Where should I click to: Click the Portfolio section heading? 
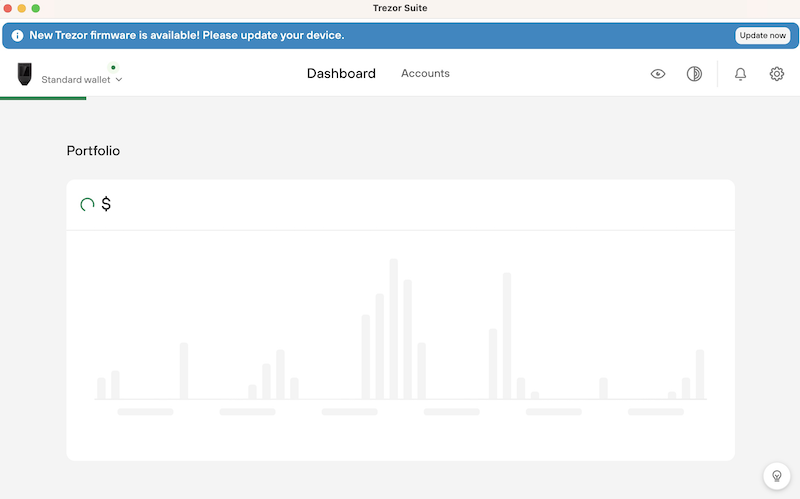point(93,151)
